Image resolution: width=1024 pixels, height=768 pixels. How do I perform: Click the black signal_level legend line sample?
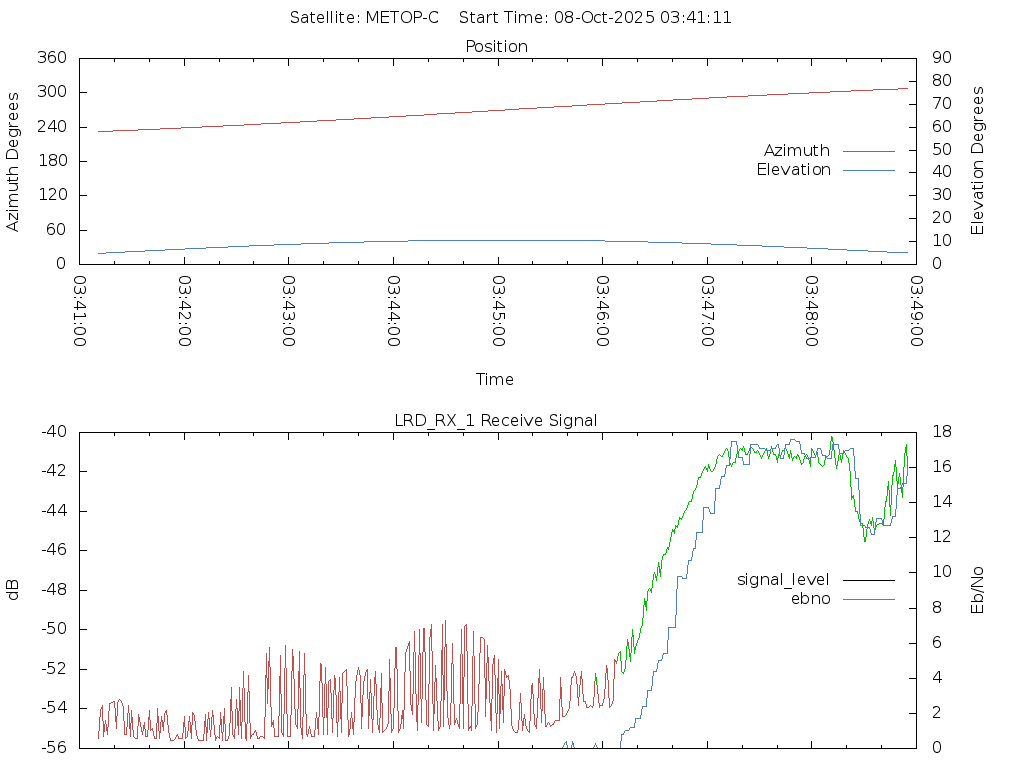click(x=868, y=580)
